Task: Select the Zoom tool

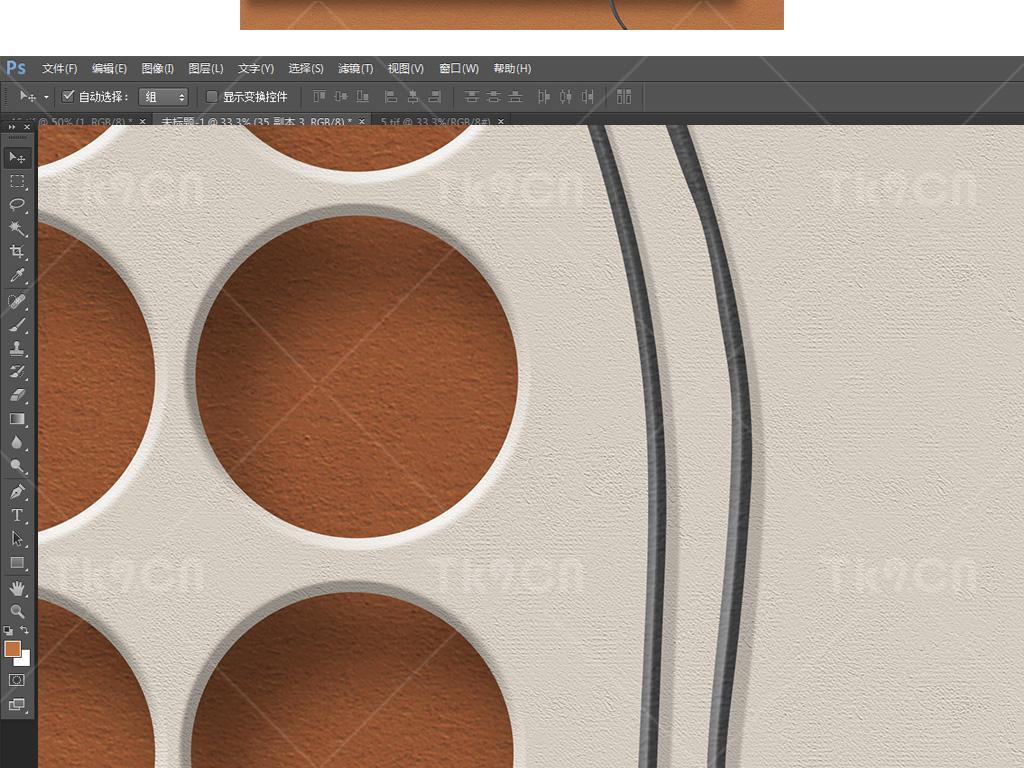Action: tap(17, 611)
